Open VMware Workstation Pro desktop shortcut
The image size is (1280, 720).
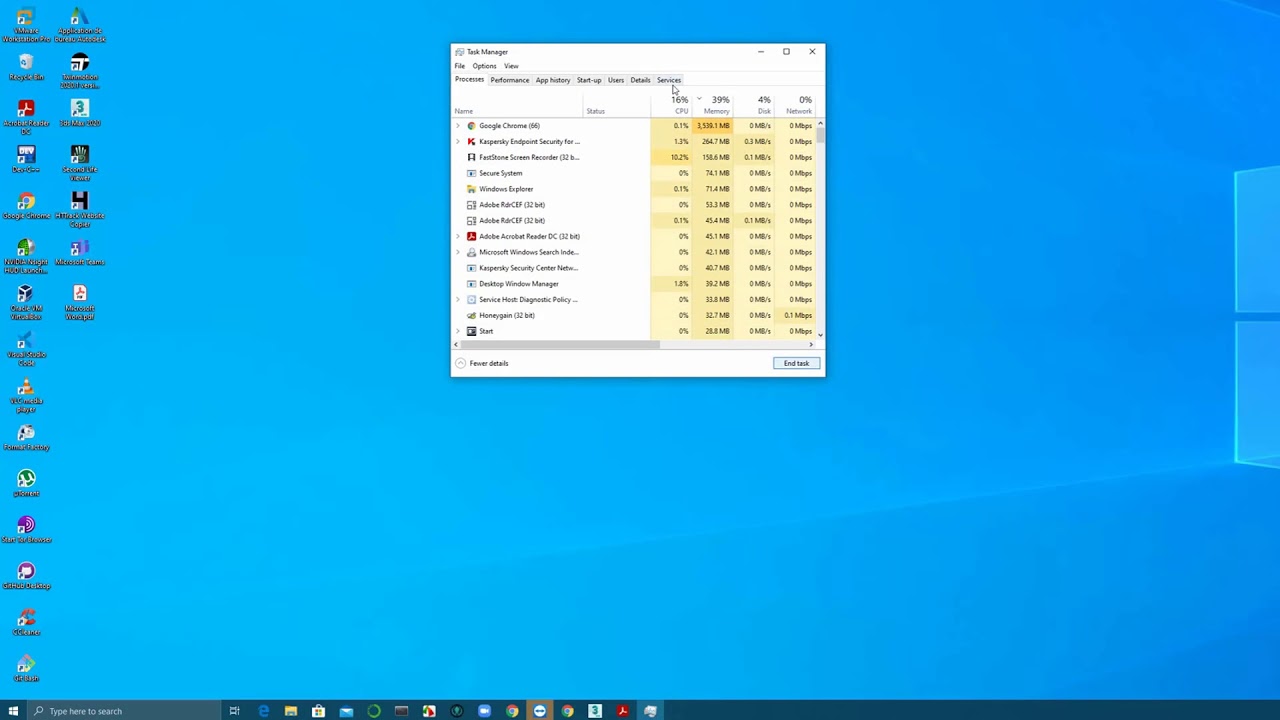click(x=26, y=24)
